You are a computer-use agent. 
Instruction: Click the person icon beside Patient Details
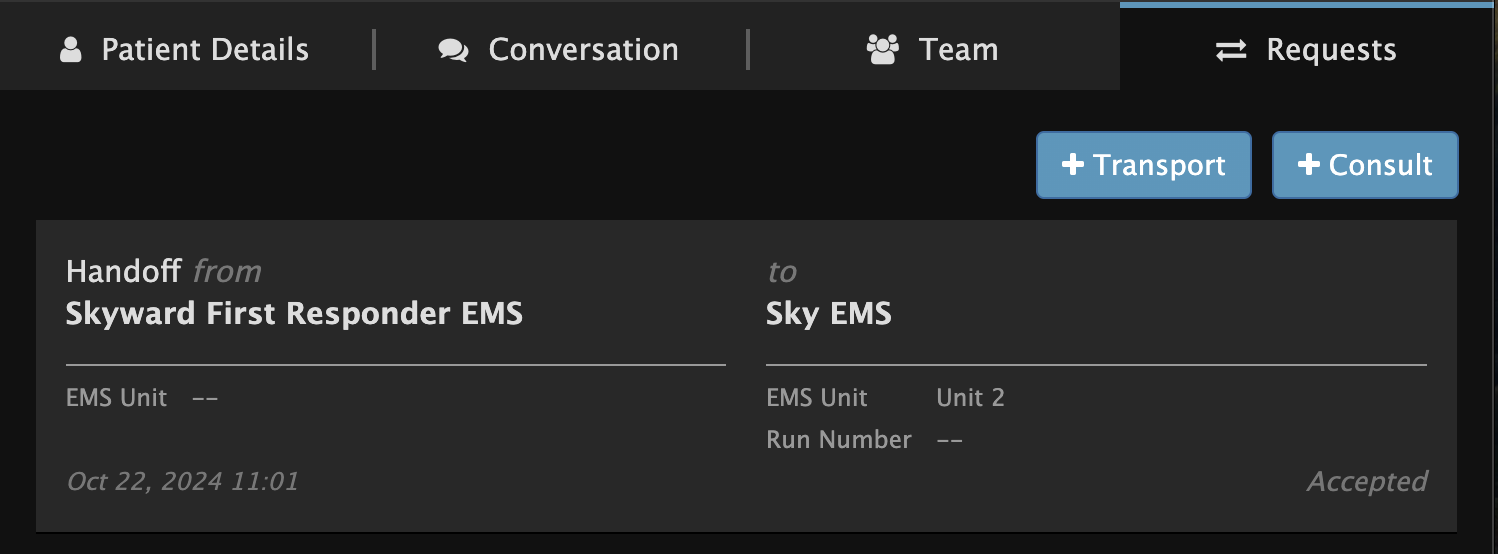71,50
